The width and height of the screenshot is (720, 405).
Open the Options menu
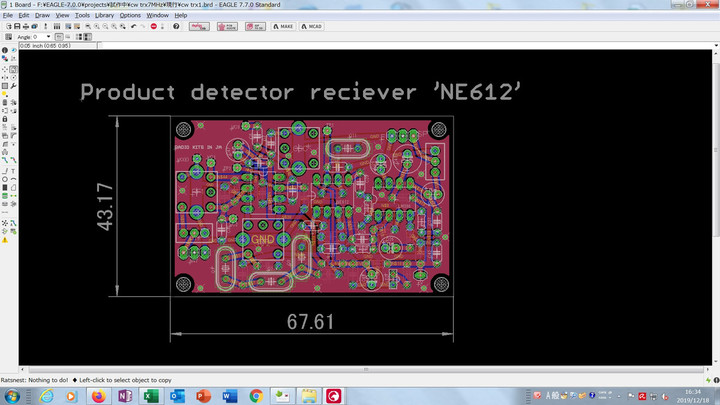tap(130, 15)
